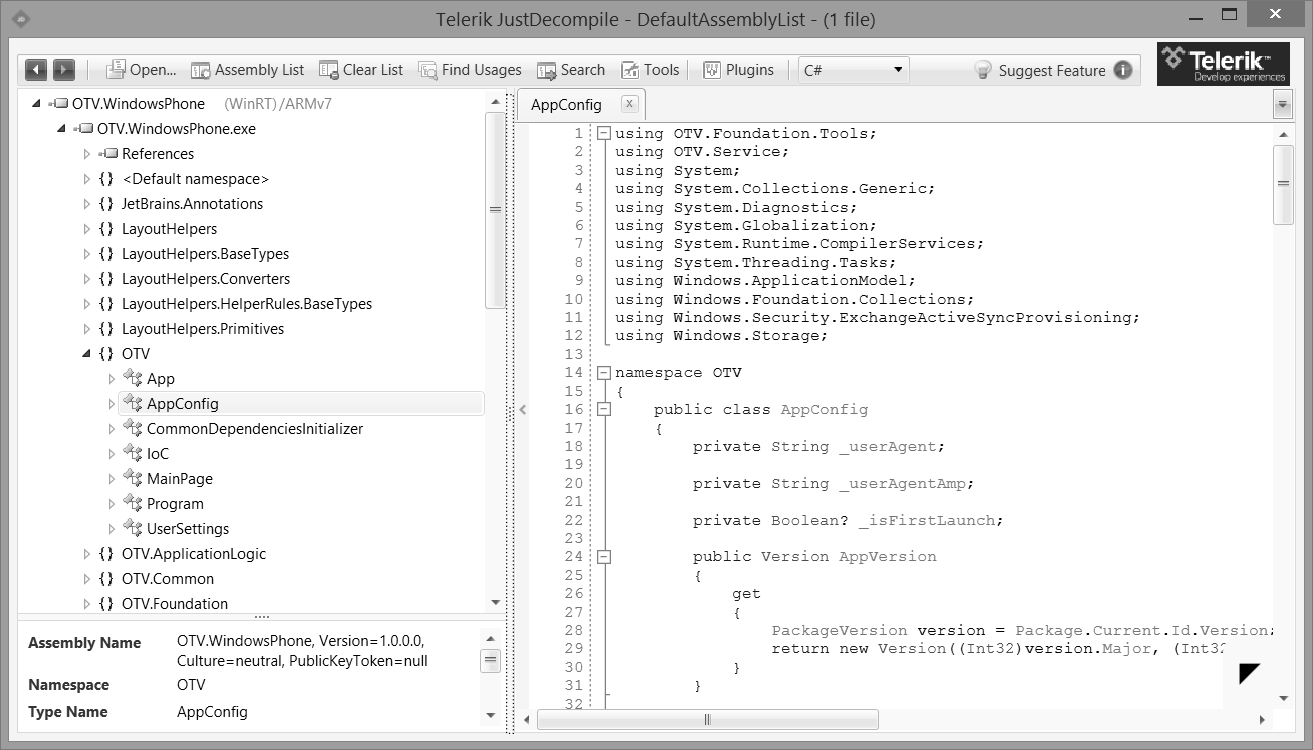The width and height of the screenshot is (1313, 750).
Task: Expand the <Default namespace> node
Action: 87,178
